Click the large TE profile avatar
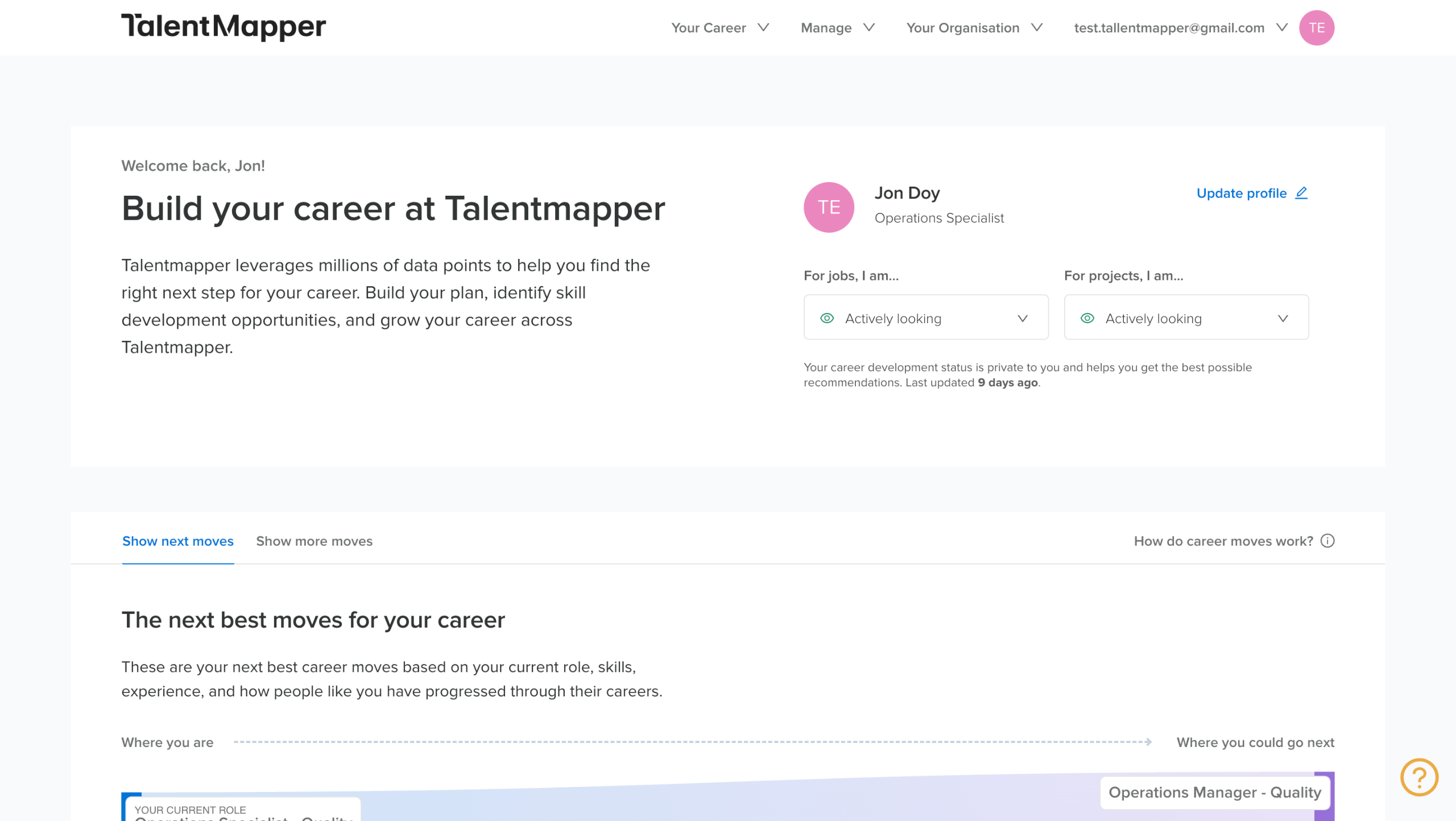This screenshot has width=1456, height=821. (829, 207)
